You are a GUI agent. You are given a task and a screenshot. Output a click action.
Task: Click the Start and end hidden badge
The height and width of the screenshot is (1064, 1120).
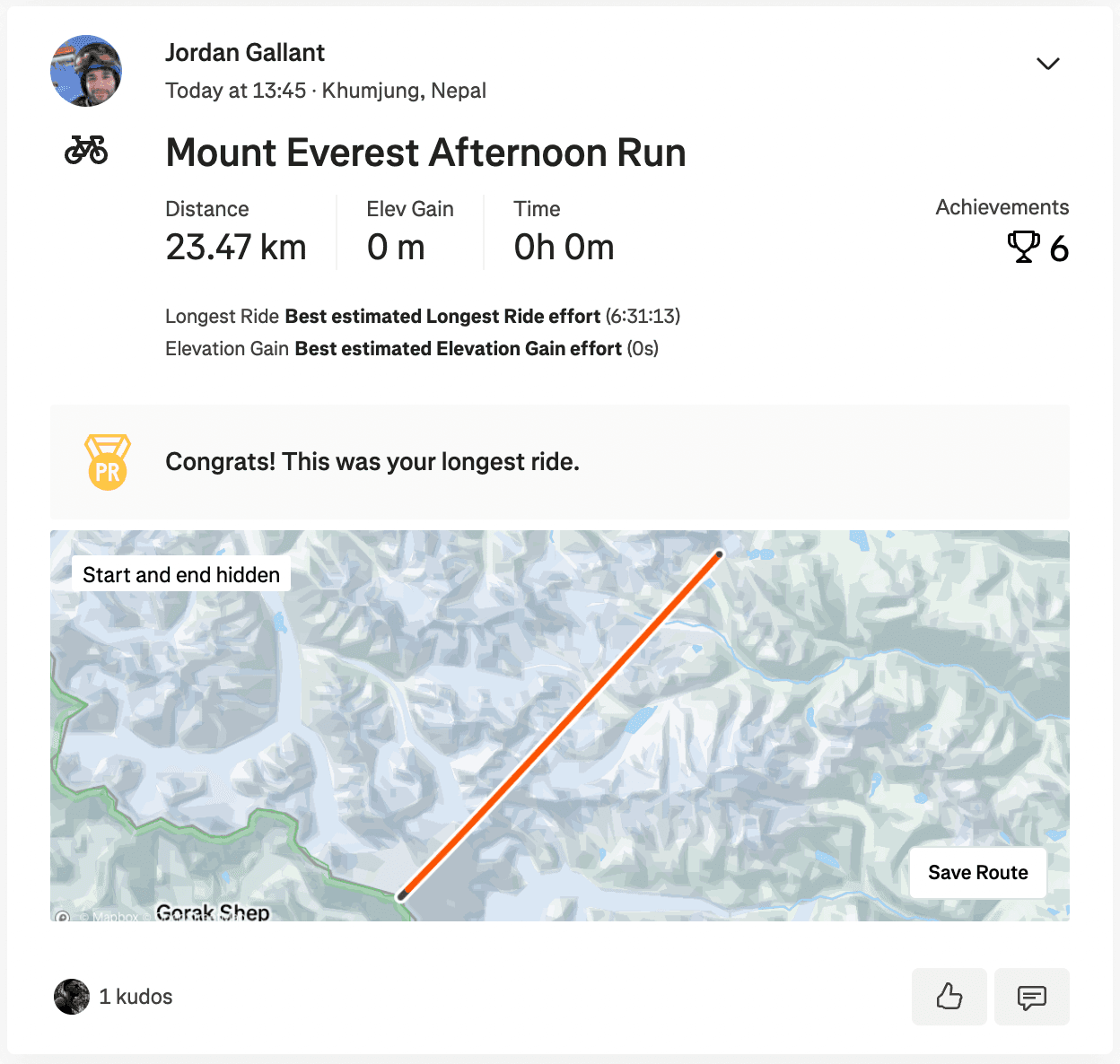[180, 574]
